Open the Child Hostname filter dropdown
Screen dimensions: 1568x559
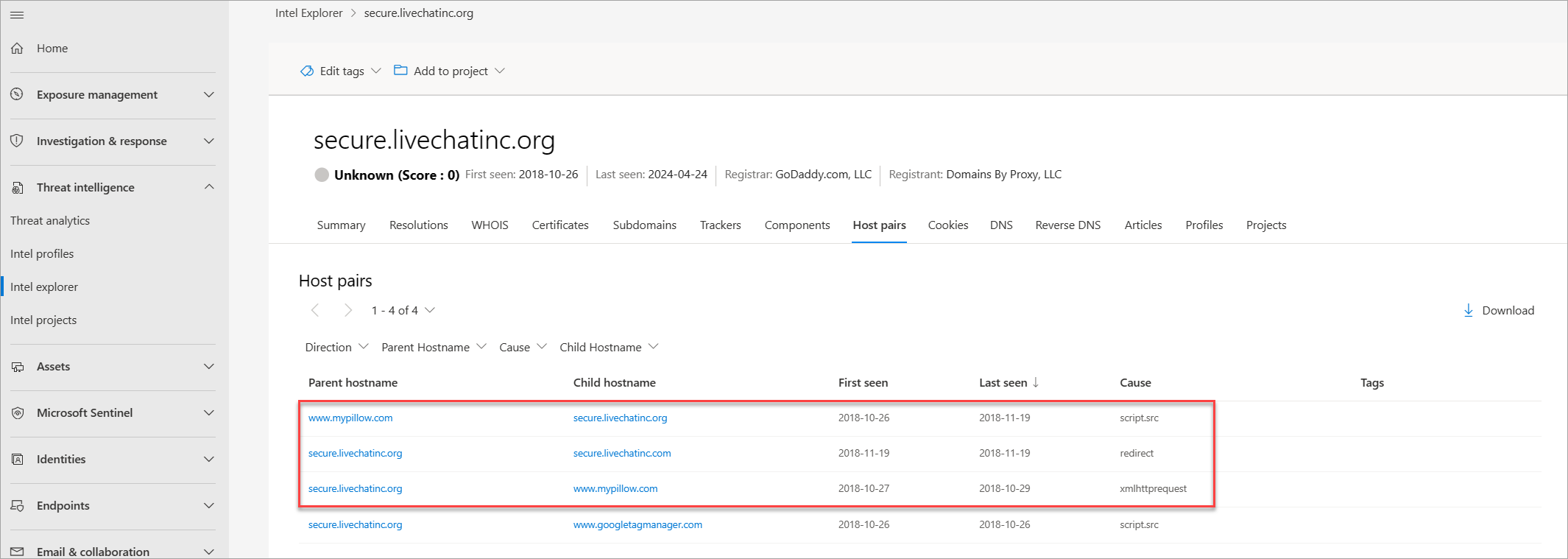608,348
